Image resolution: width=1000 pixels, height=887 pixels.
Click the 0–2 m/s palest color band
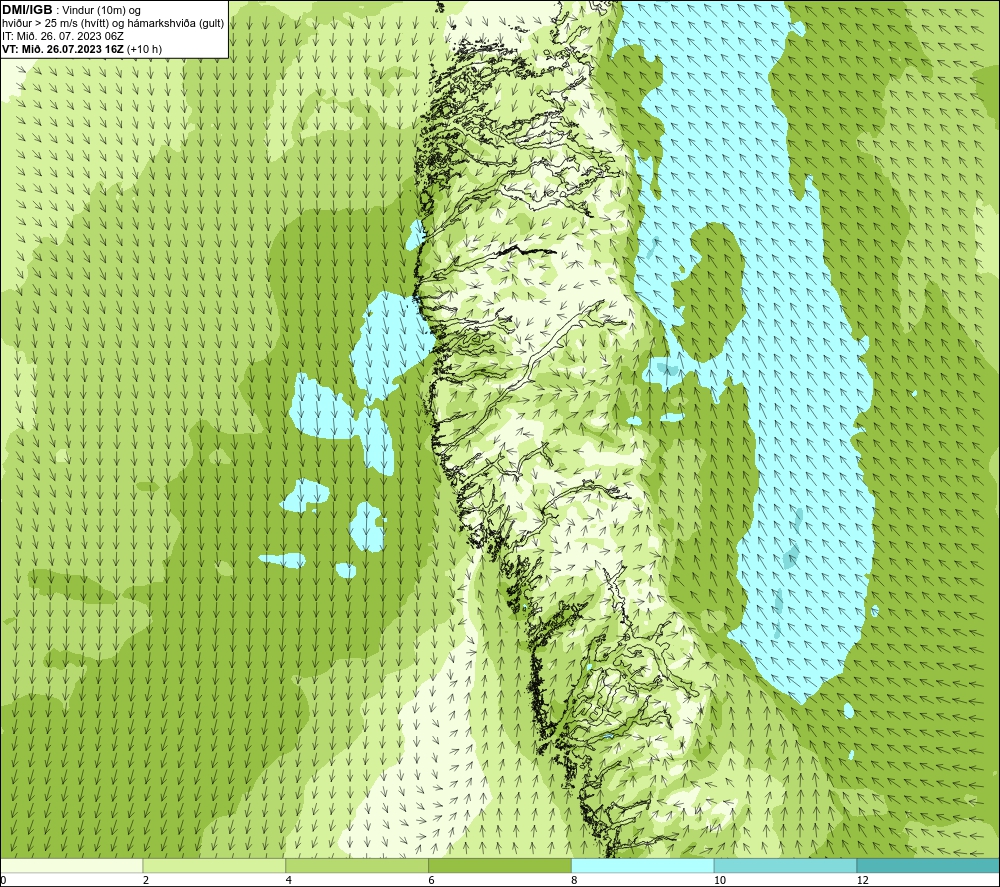pos(71,865)
